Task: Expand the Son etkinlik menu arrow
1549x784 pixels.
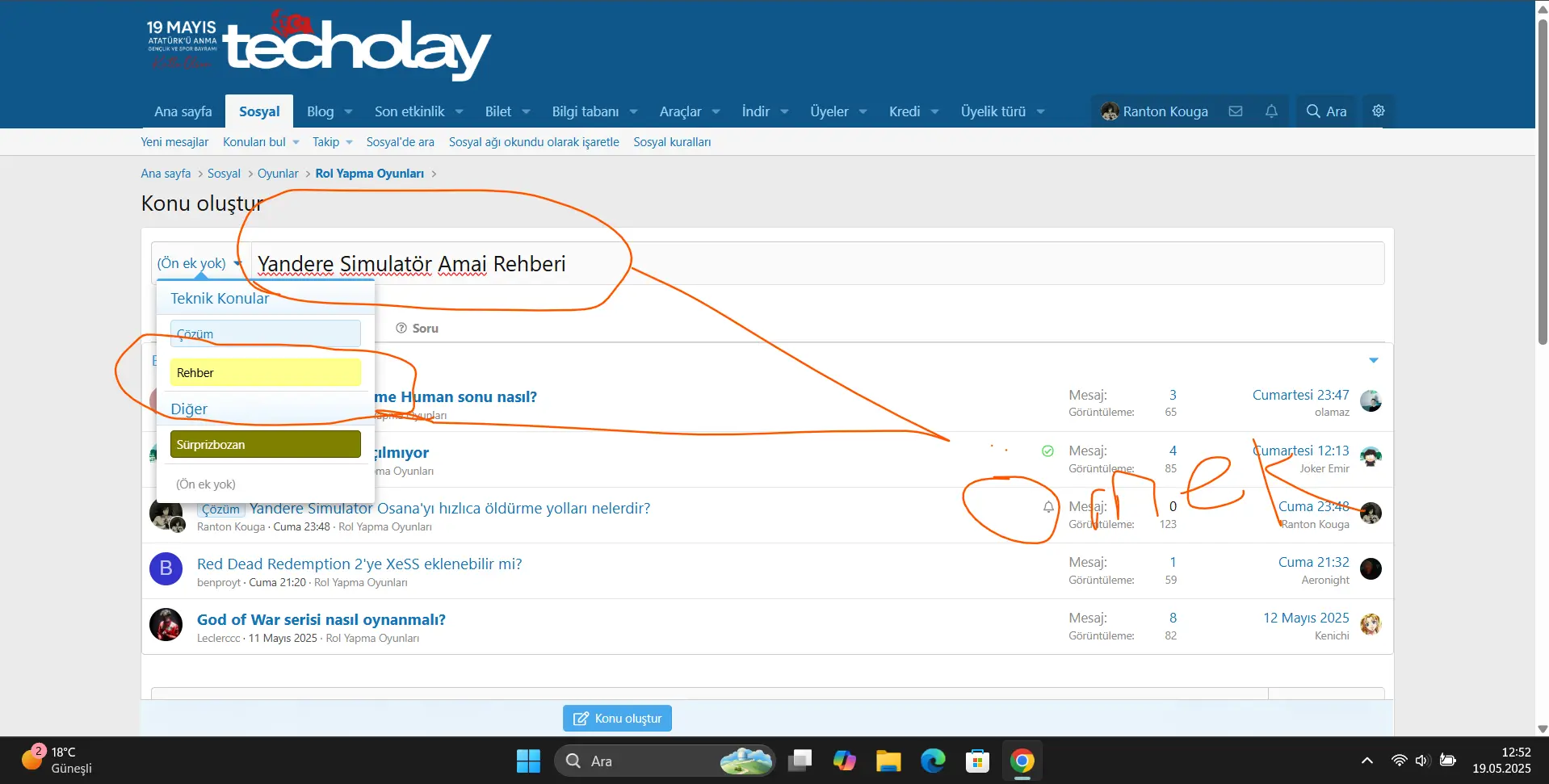Action: coord(459,111)
